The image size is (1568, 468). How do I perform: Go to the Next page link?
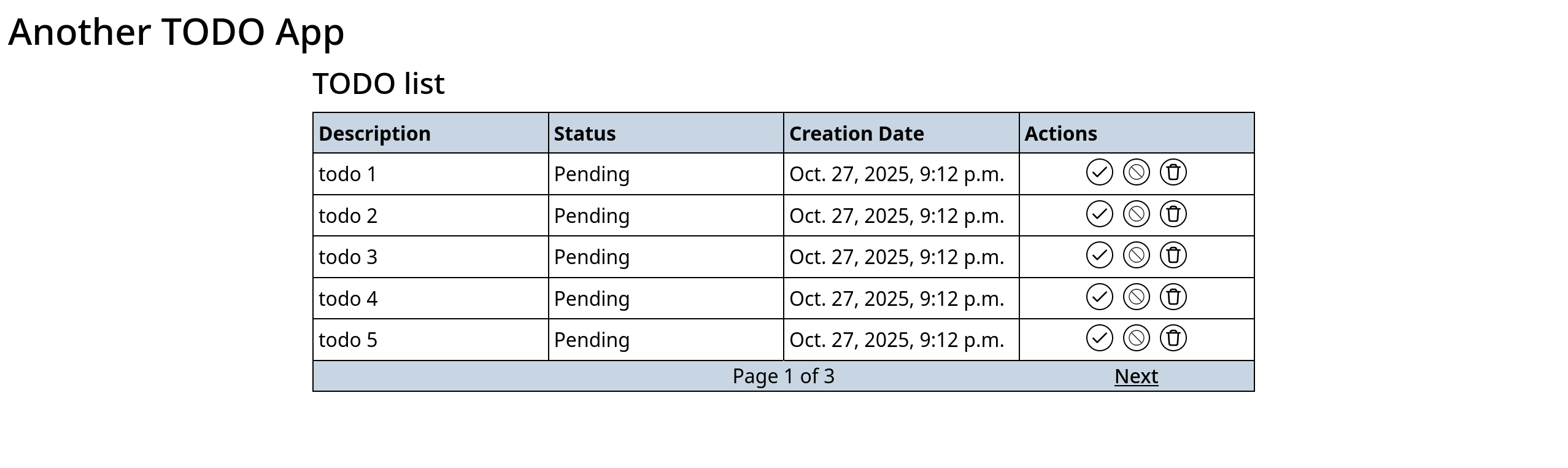(1136, 376)
